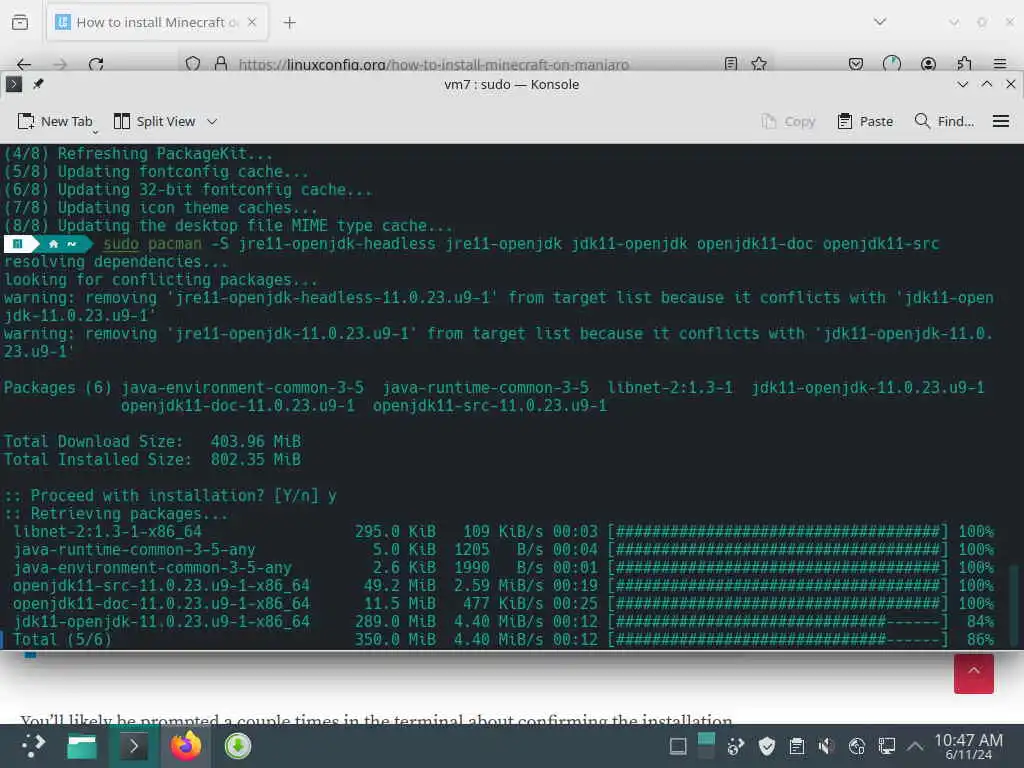Switch to Konsole from the taskbar
Screen dimensions: 1024x768
tap(133, 746)
